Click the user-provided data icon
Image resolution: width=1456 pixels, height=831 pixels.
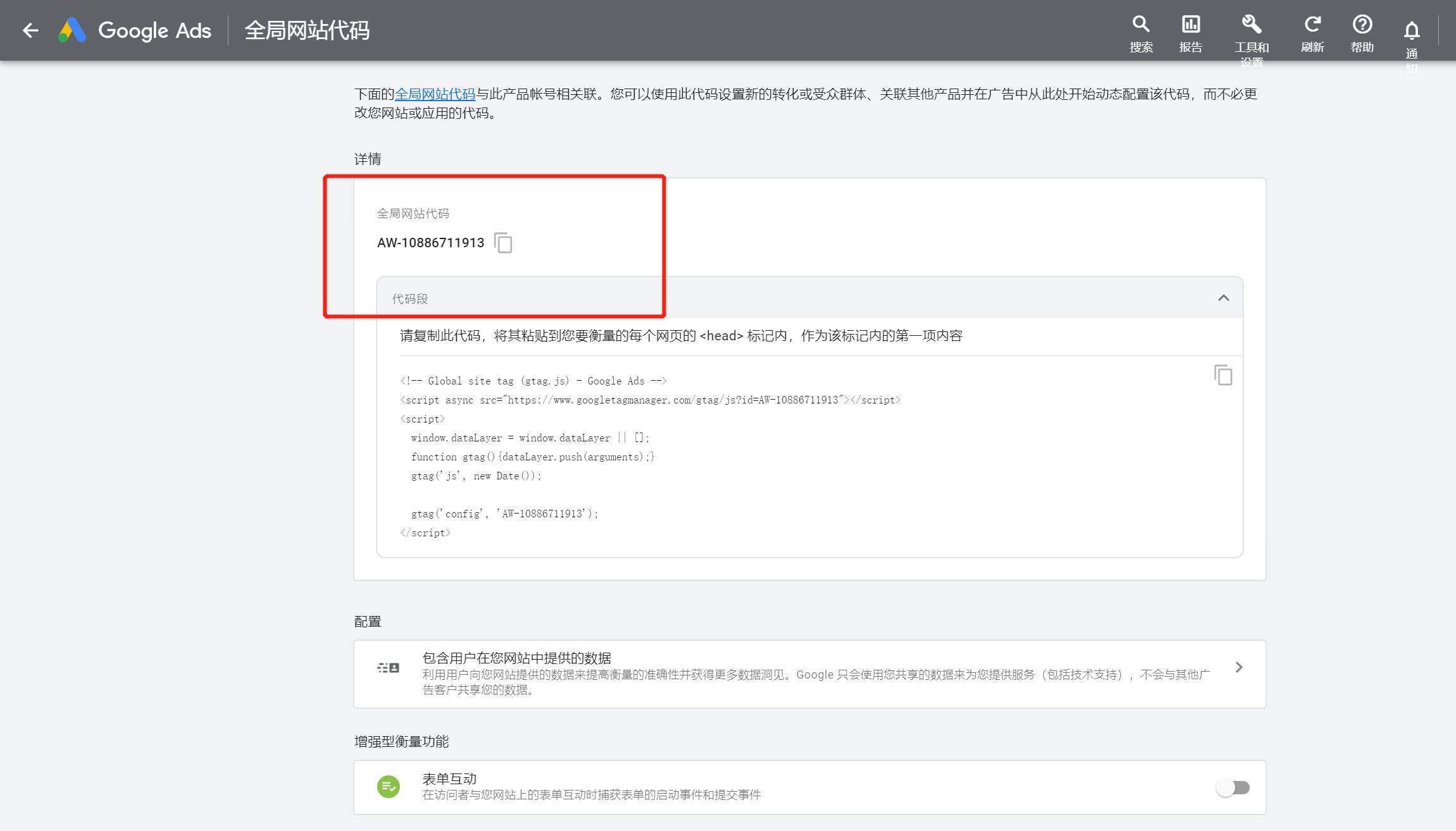pyautogui.click(x=388, y=668)
